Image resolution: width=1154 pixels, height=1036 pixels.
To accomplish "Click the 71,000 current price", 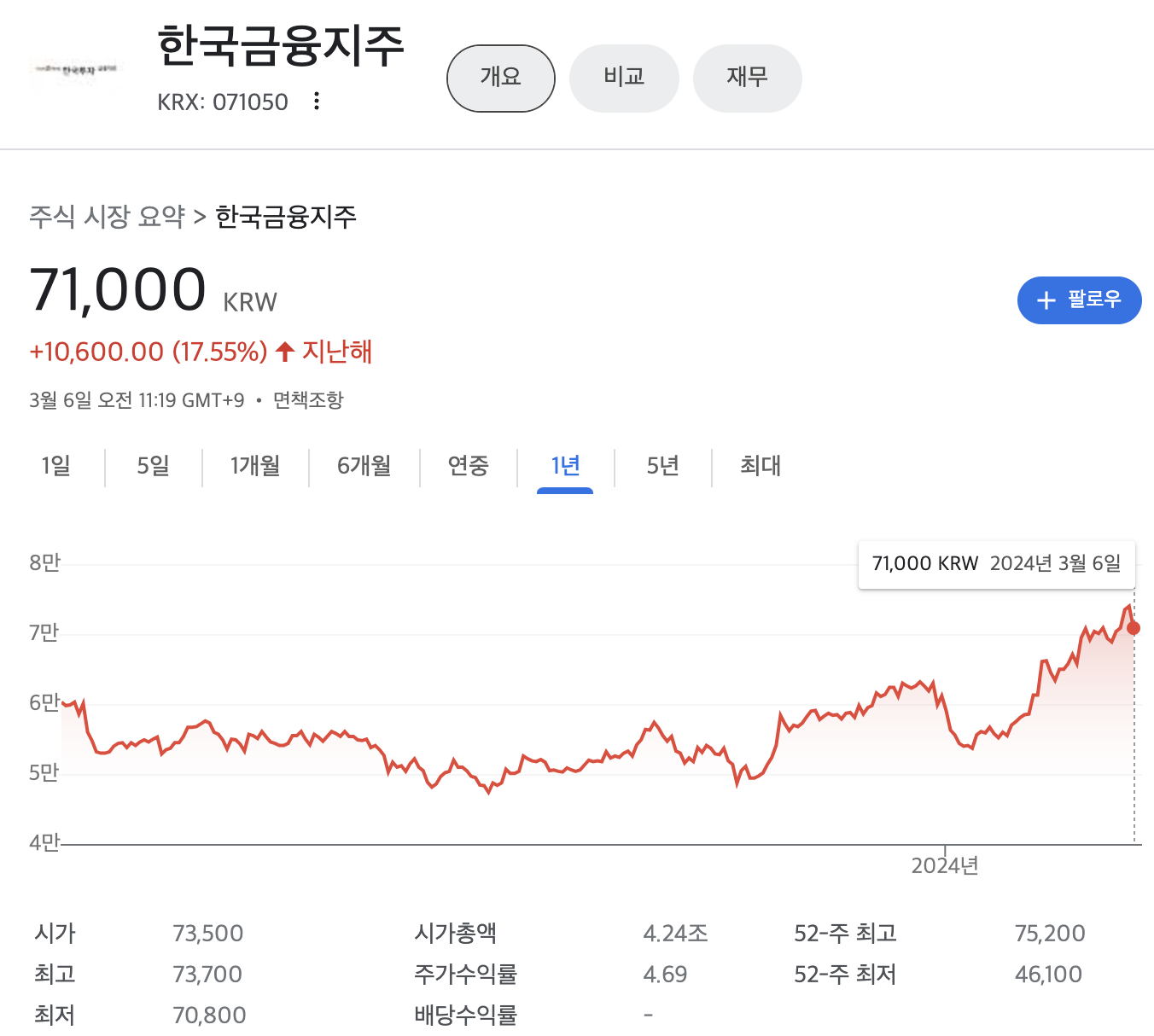I will [118, 289].
